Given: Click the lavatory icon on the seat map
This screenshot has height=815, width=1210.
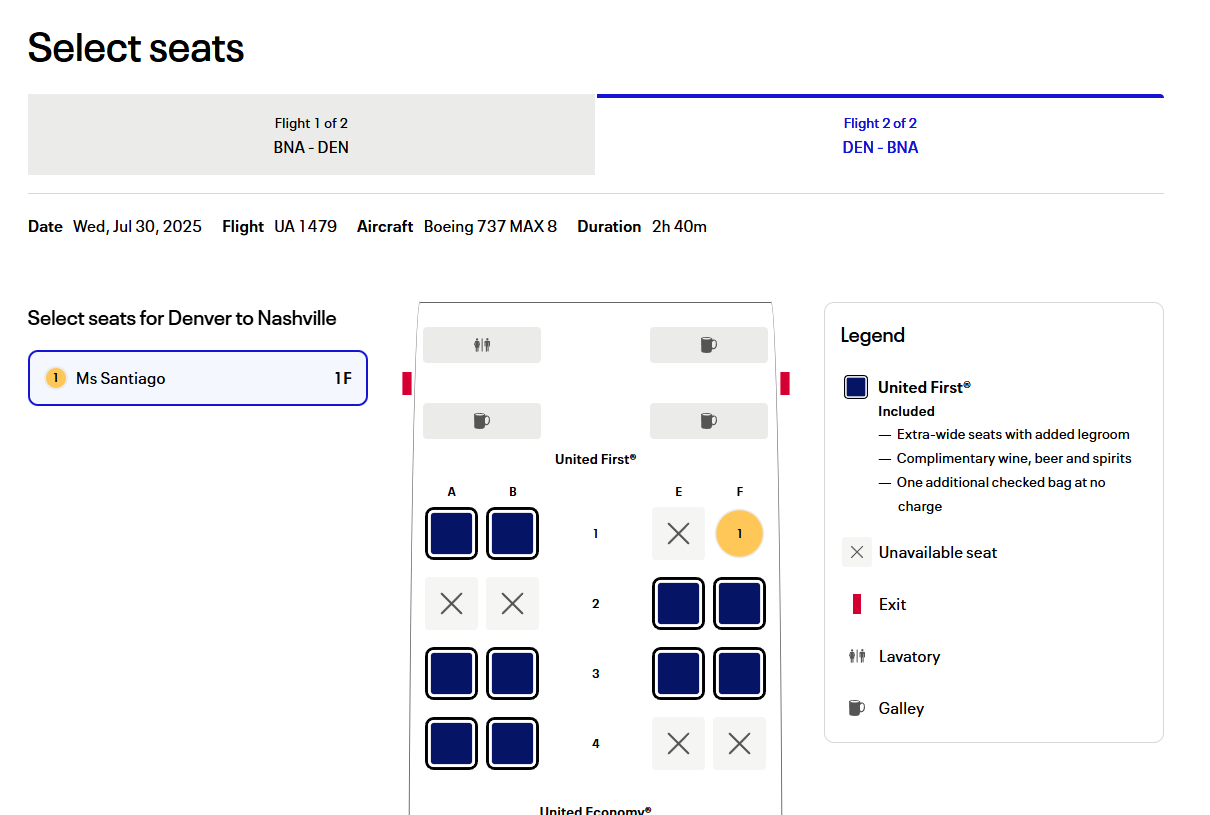Looking at the screenshot, I should click(482, 345).
